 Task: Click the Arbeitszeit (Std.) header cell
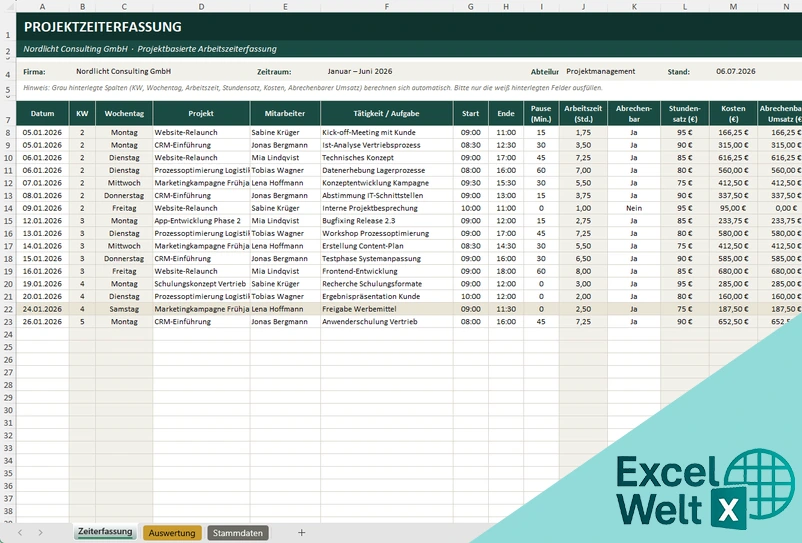[583, 114]
